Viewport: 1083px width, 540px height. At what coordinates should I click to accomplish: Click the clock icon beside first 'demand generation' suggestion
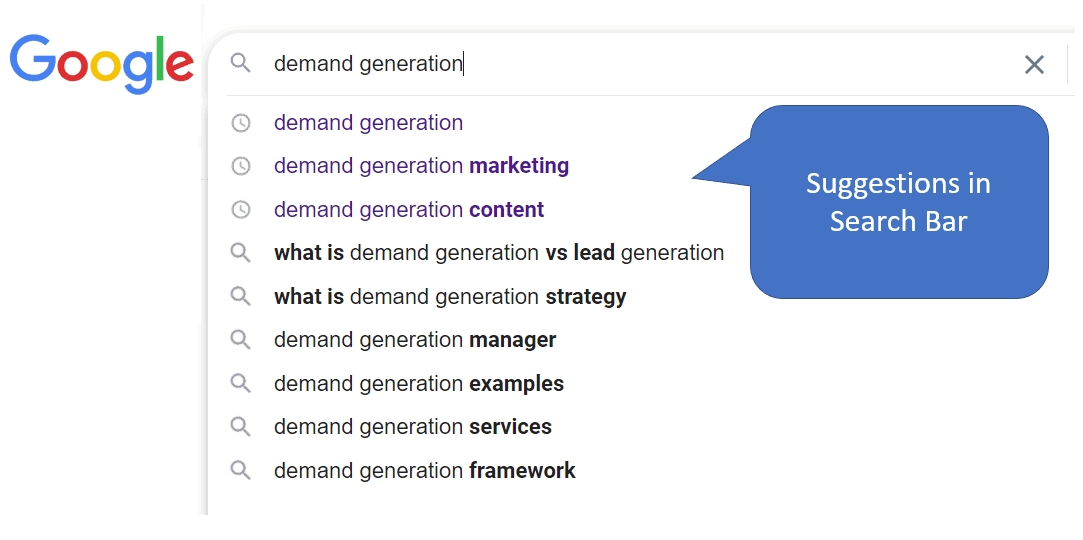click(x=241, y=123)
